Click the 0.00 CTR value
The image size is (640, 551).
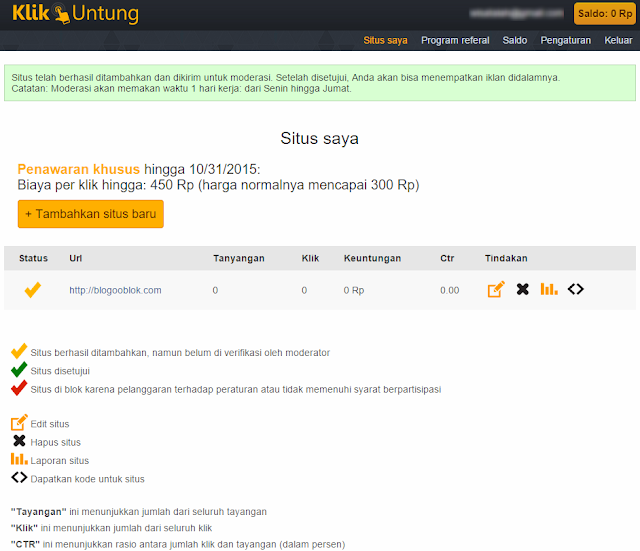[x=449, y=290]
